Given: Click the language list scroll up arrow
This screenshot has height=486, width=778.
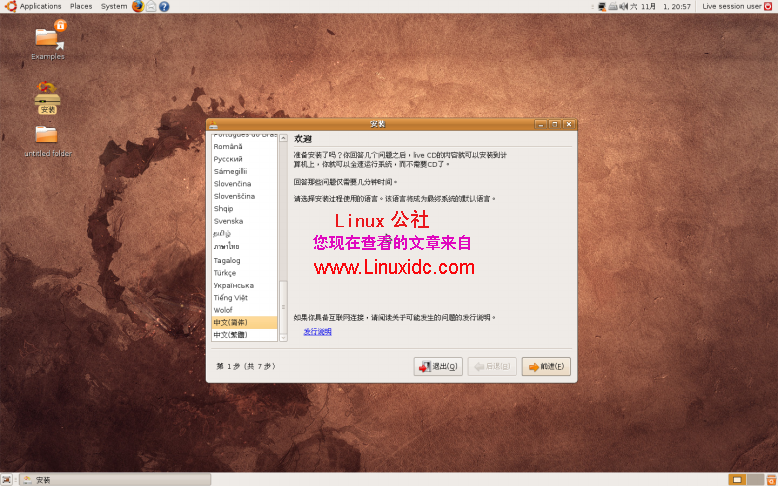Looking at the screenshot, I should [x=283, y=138].
